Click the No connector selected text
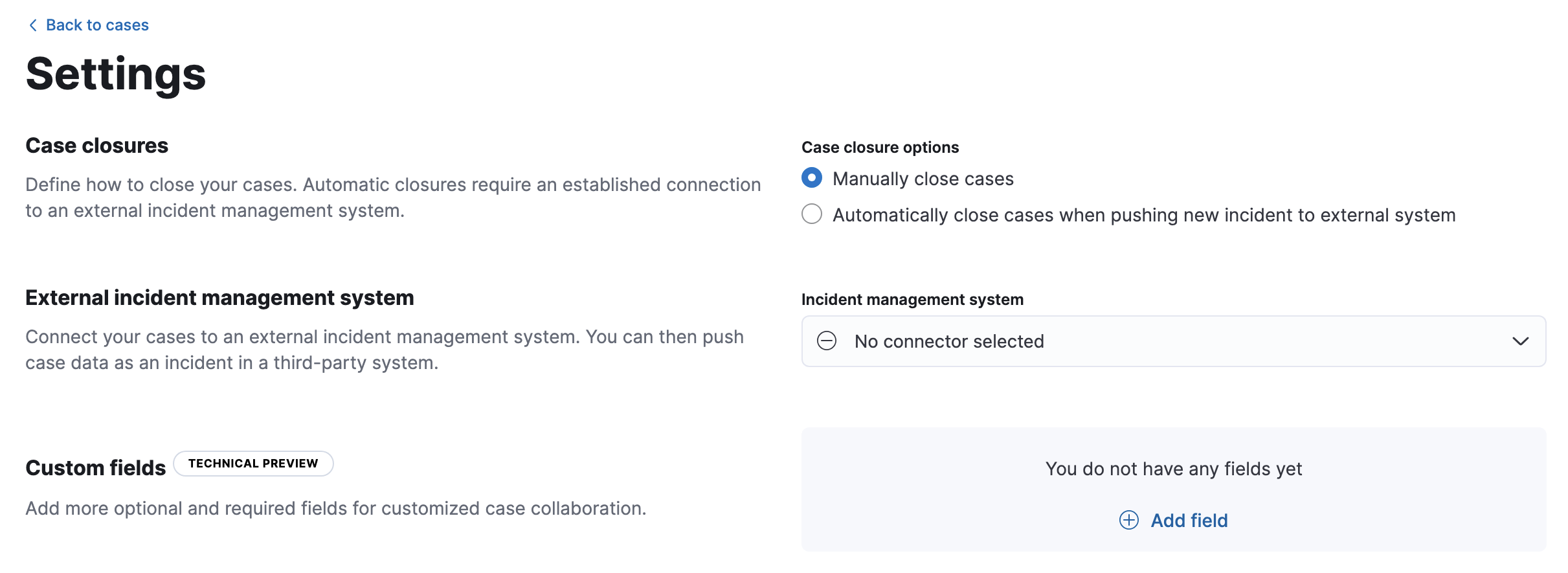The height and width of the screenshot is (573, 1568). pos(949,341)
